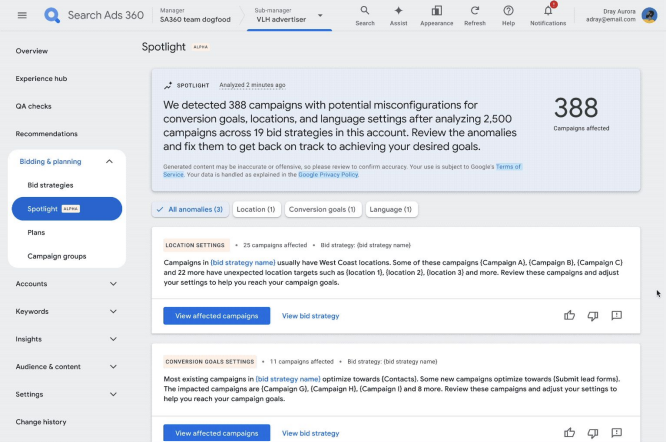Thumbs up the Location Settings anomaly
Image resolution: width=666 pixels, height=442 pixels.
tap(569, 315)
